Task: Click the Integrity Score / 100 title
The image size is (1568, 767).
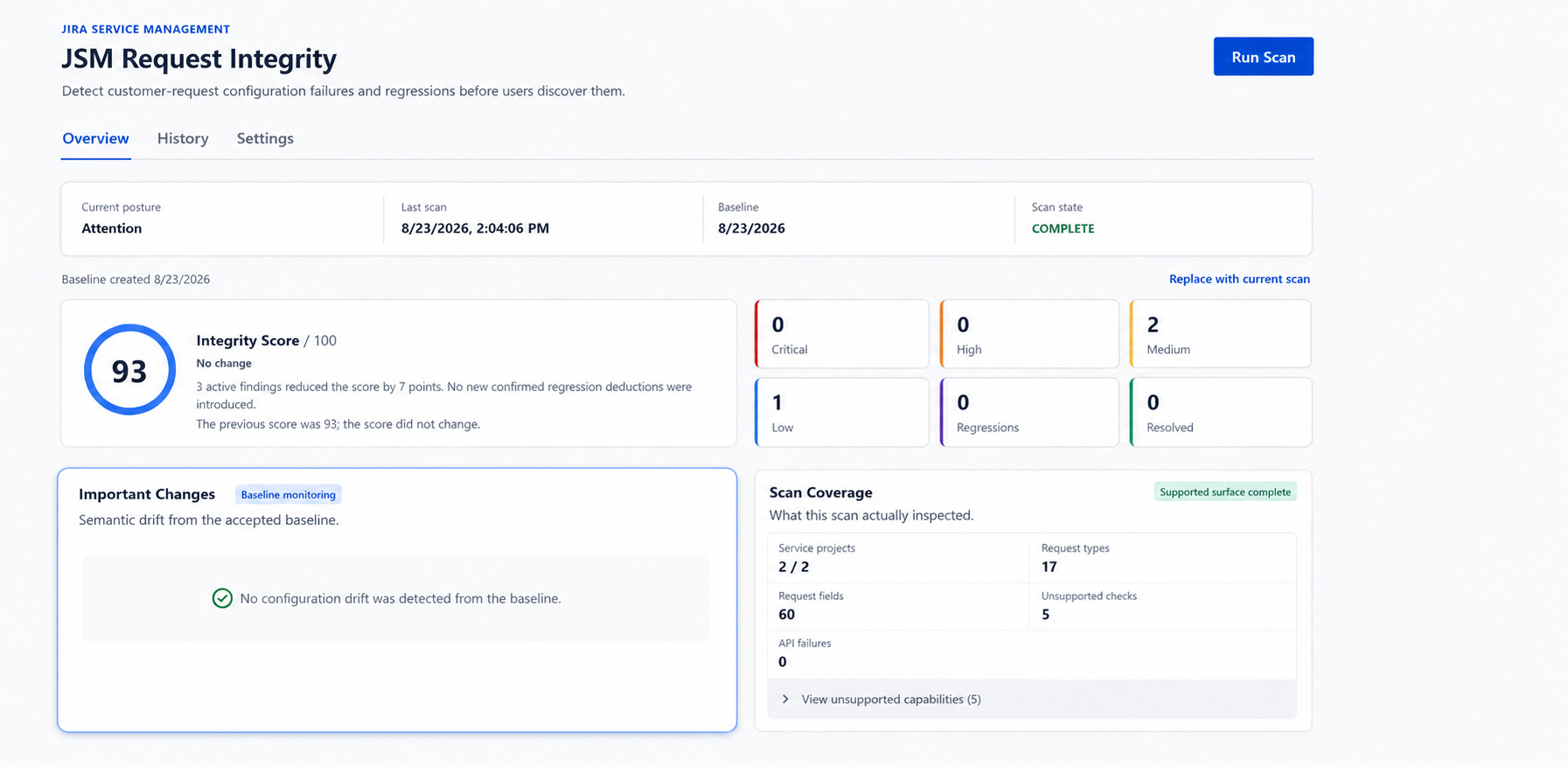Action: 266,340
